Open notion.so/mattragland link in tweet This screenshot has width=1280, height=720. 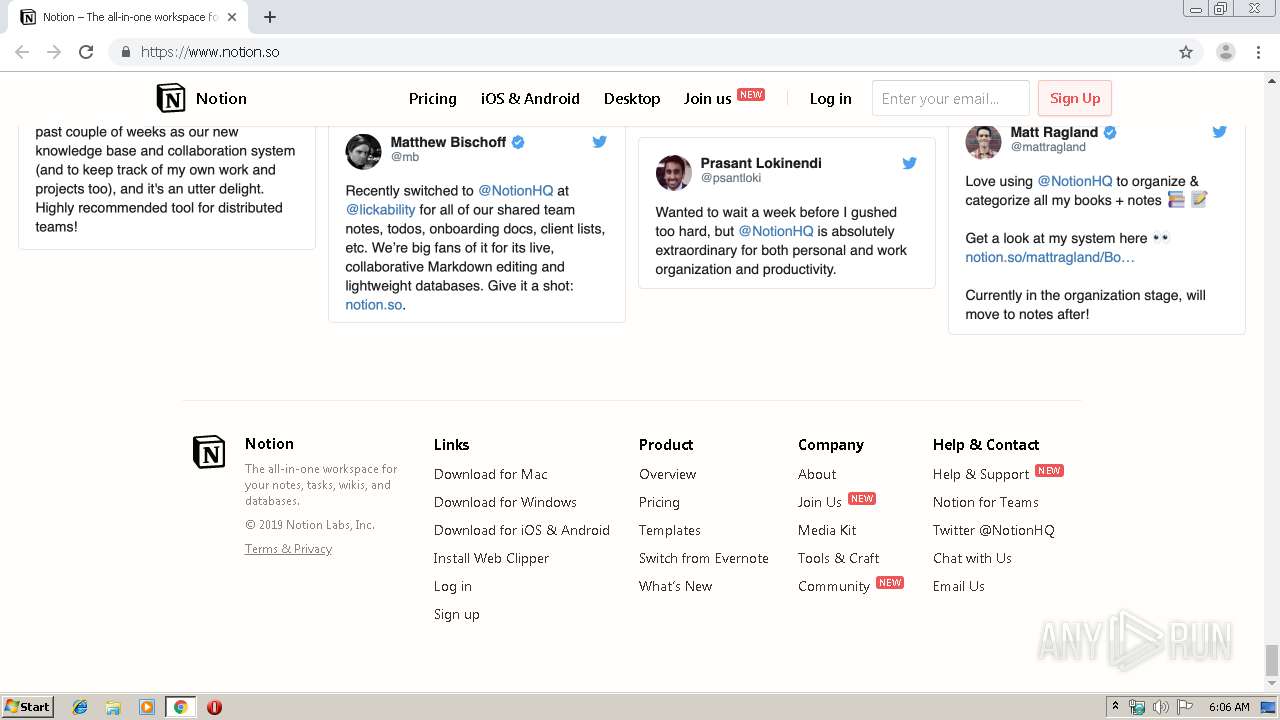pyautogui.click(x=1050, y=257)
